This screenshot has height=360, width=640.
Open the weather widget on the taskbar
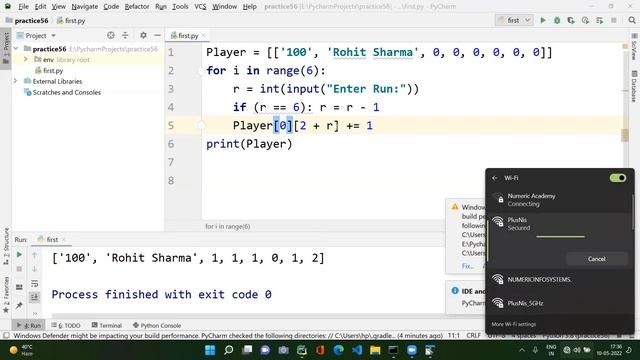click(21, 350)
